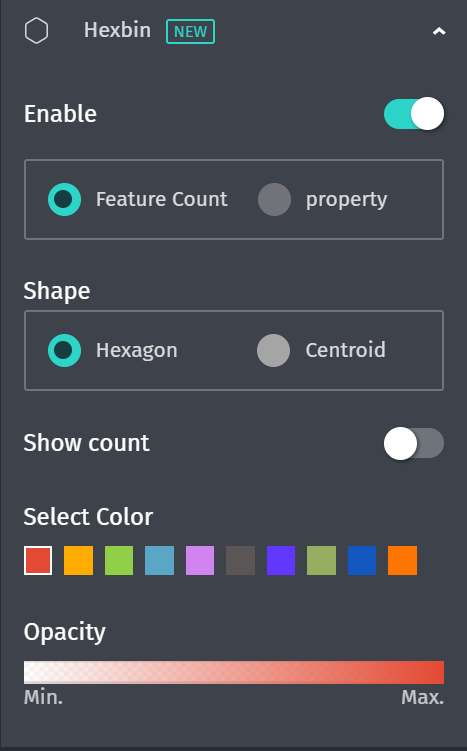
Task: Collapse the Hexbin panel with the chevron
Action: [x=439, y=32]
